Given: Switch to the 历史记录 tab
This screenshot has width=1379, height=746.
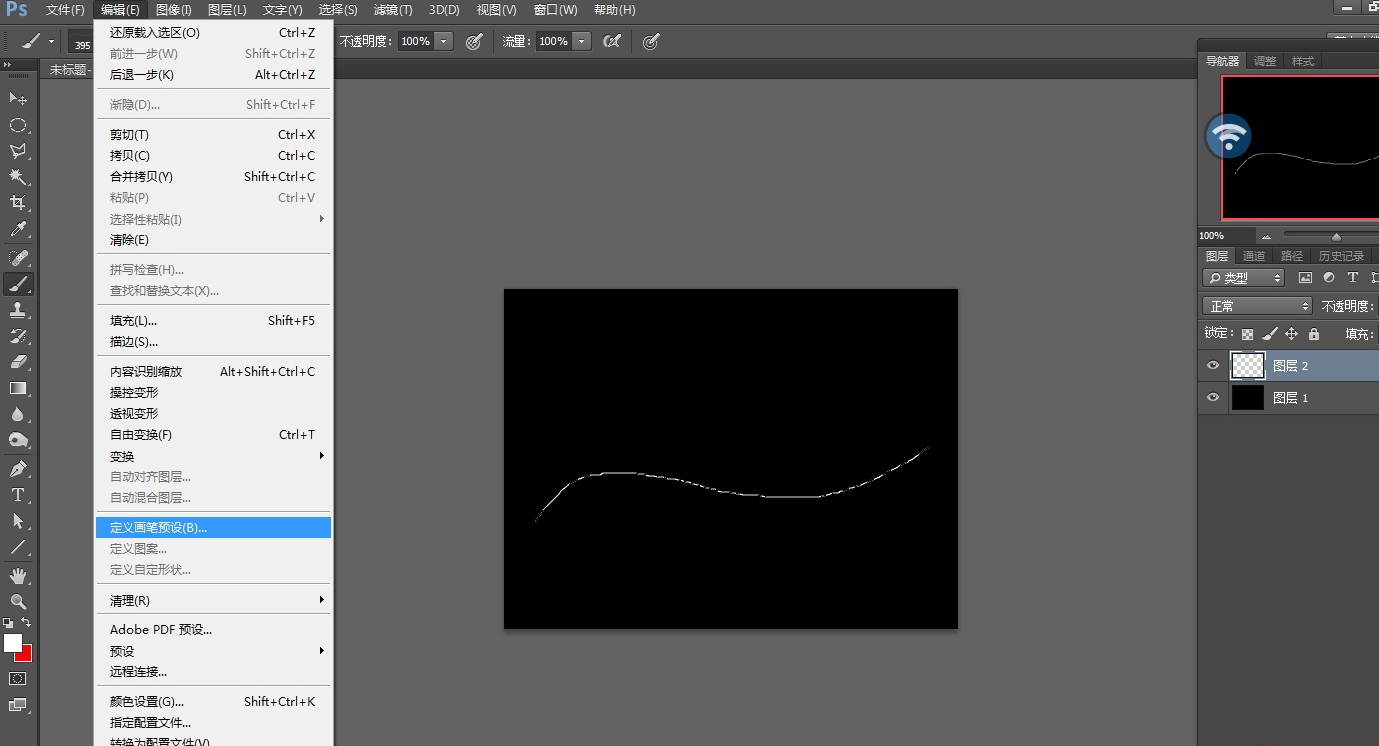Looking at the screenshot, I should (1341, 256).
